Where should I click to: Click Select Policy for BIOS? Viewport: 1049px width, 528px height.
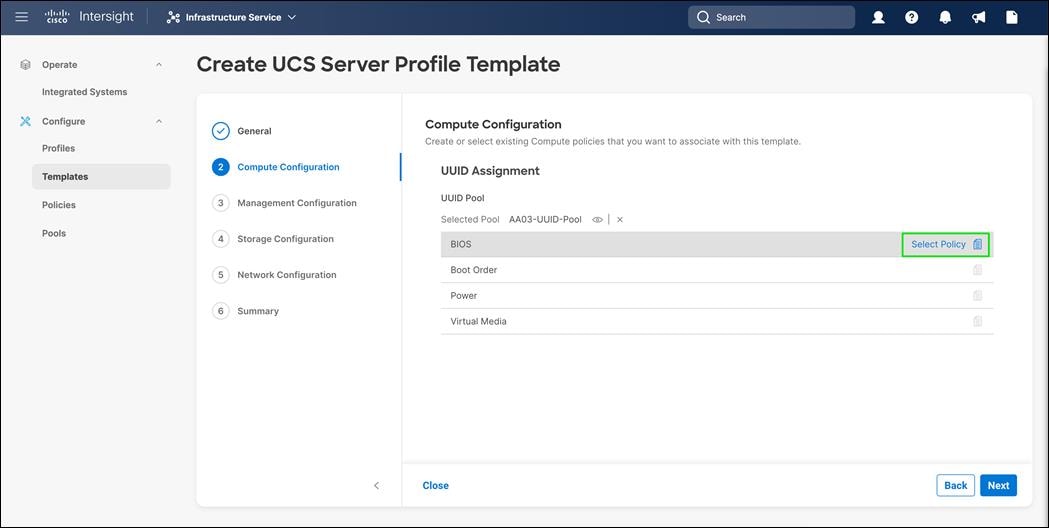(x=939, y=244)
